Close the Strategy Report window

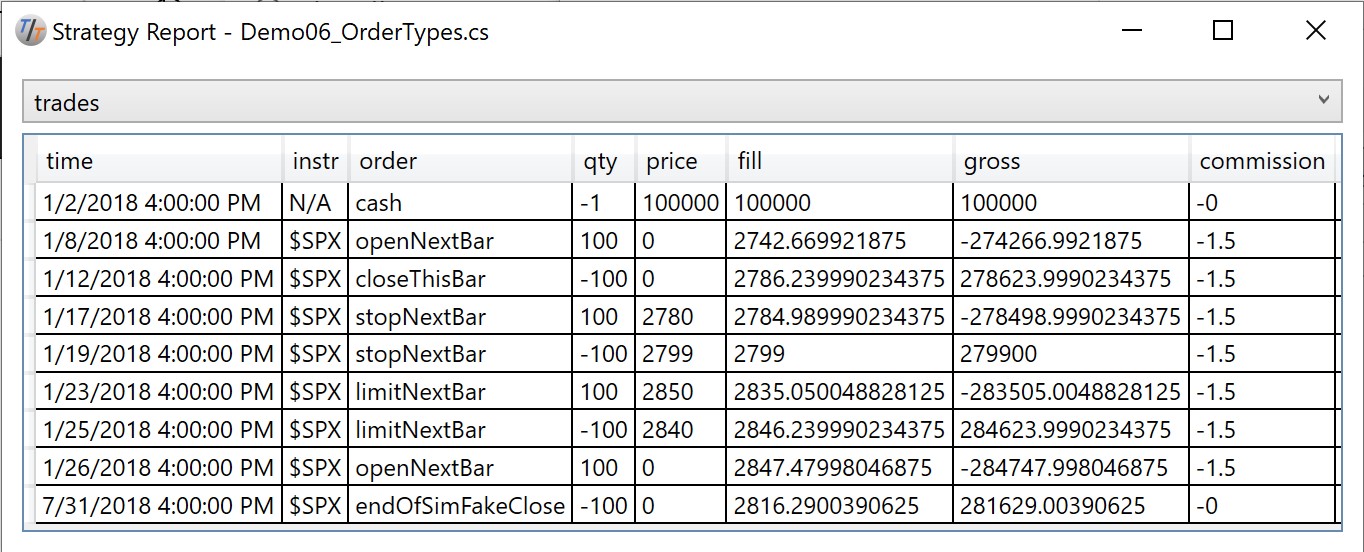[1316, 31]
